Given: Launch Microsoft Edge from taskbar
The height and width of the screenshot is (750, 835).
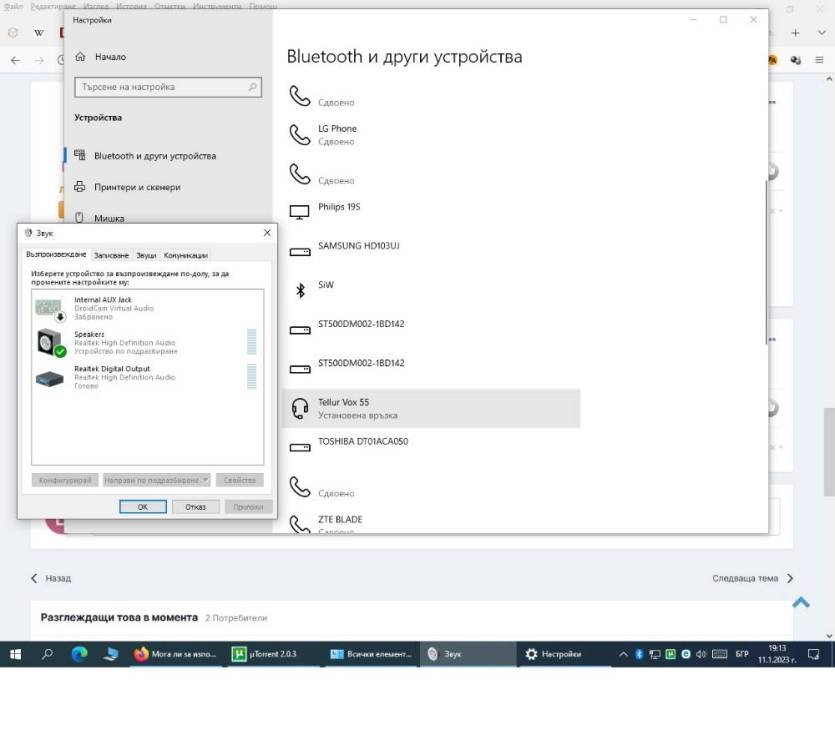Looking at the screenshot, I should click(79, 654).
